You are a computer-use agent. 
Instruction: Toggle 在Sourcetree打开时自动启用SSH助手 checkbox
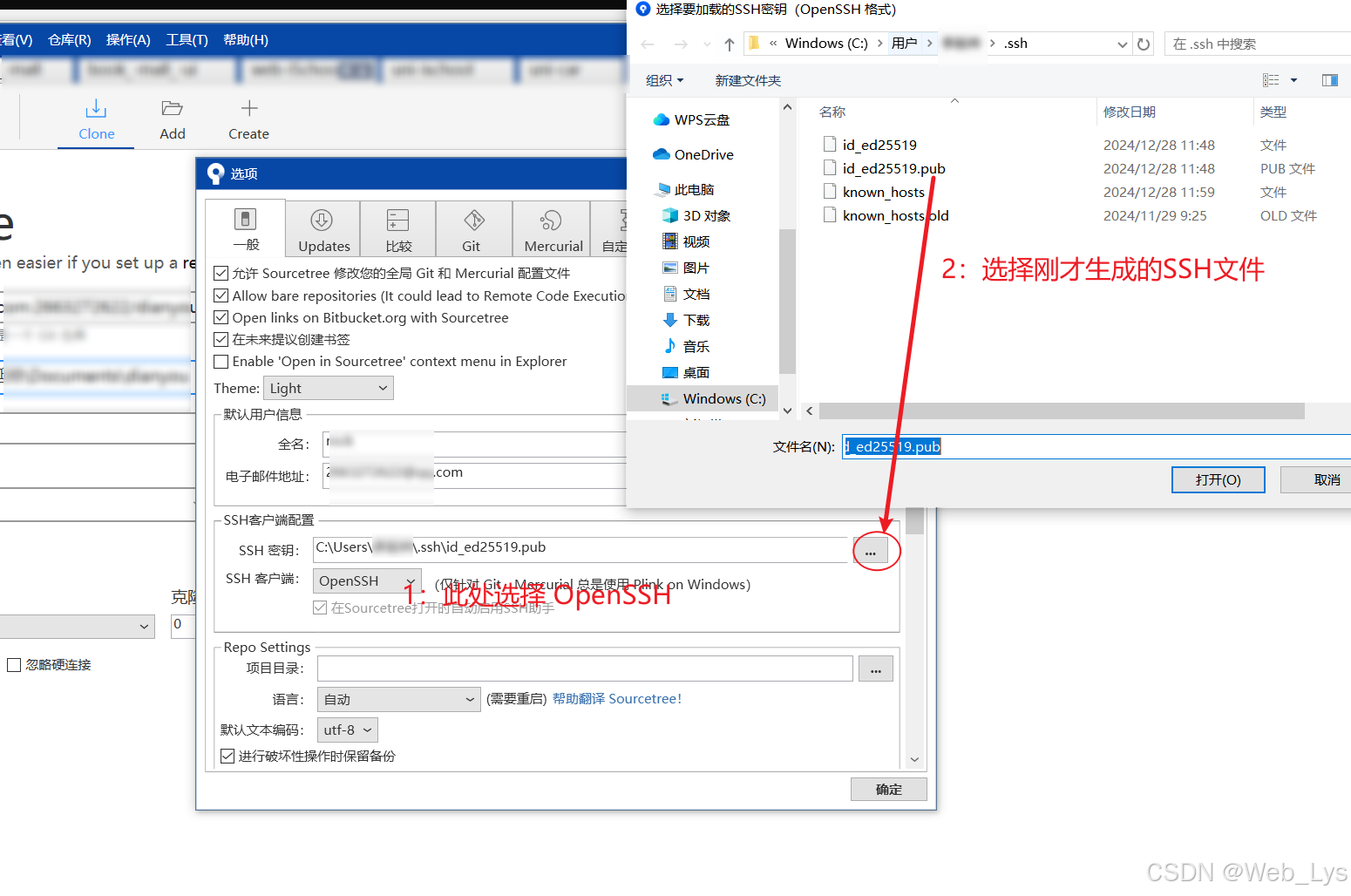pyautogui.click(x=320, y=608)
